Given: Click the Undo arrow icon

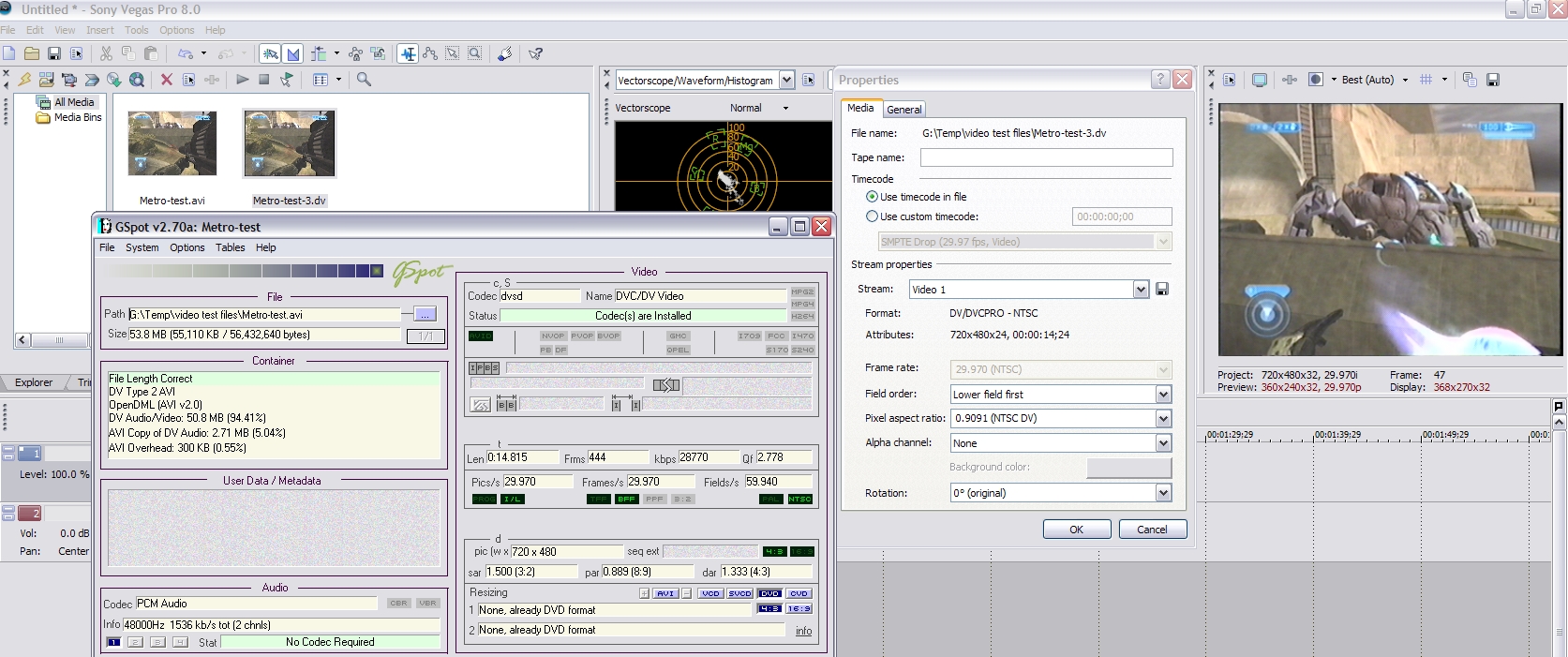Looking at the screenshot, I should pos(186,53).
